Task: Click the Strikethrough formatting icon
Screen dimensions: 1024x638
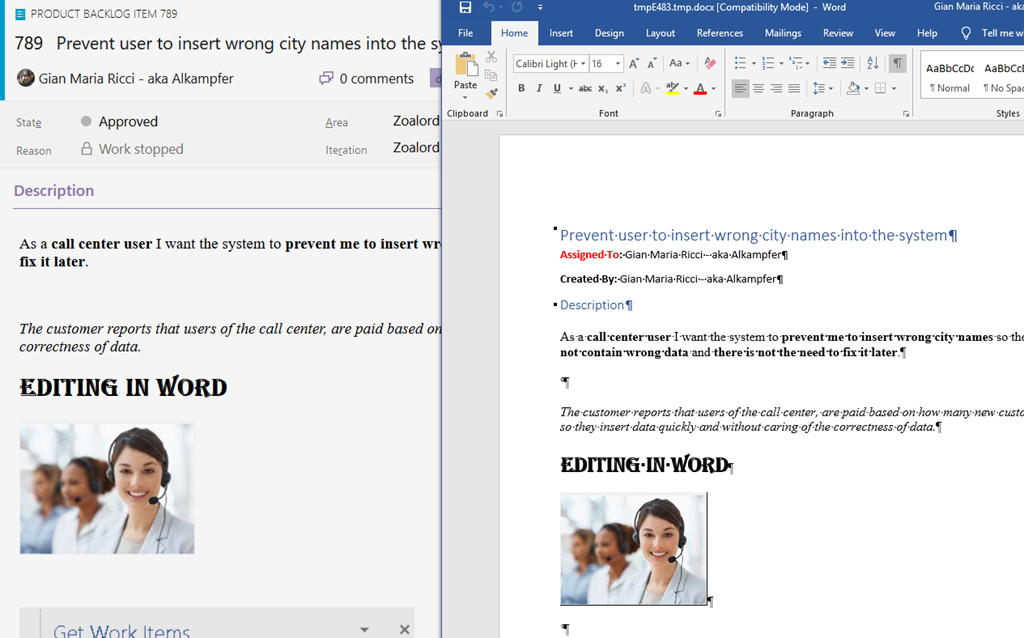Action: click(585, 88)
